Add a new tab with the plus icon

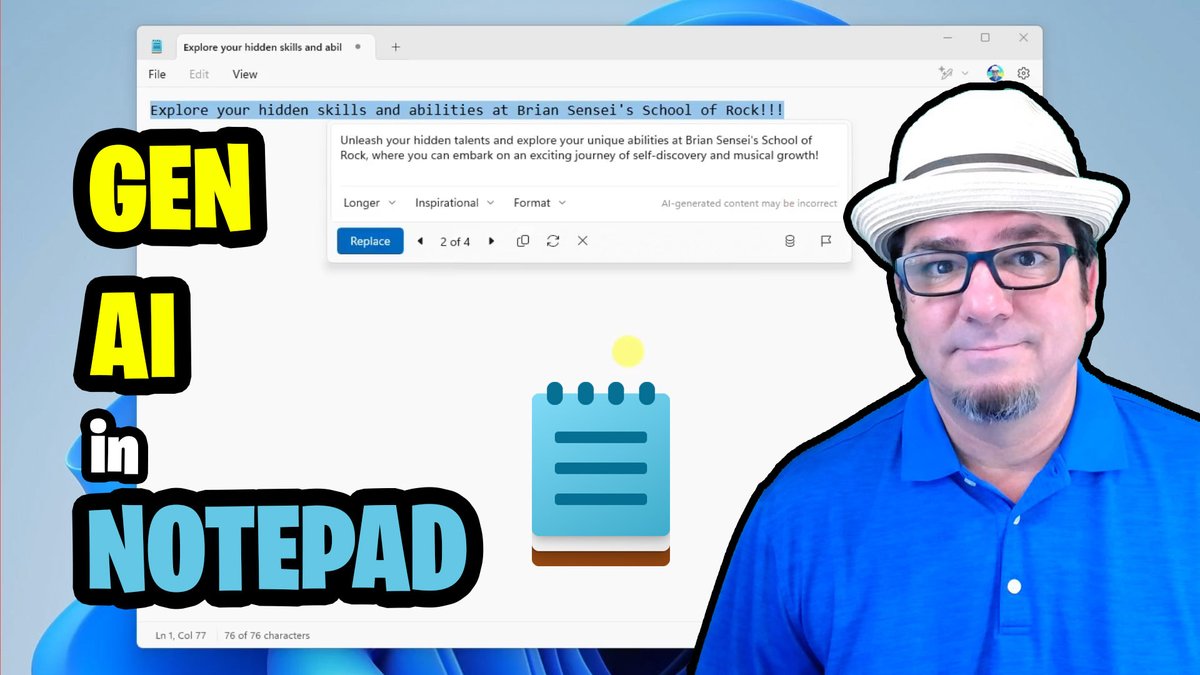pyautogui.click(x=395, y=47)
